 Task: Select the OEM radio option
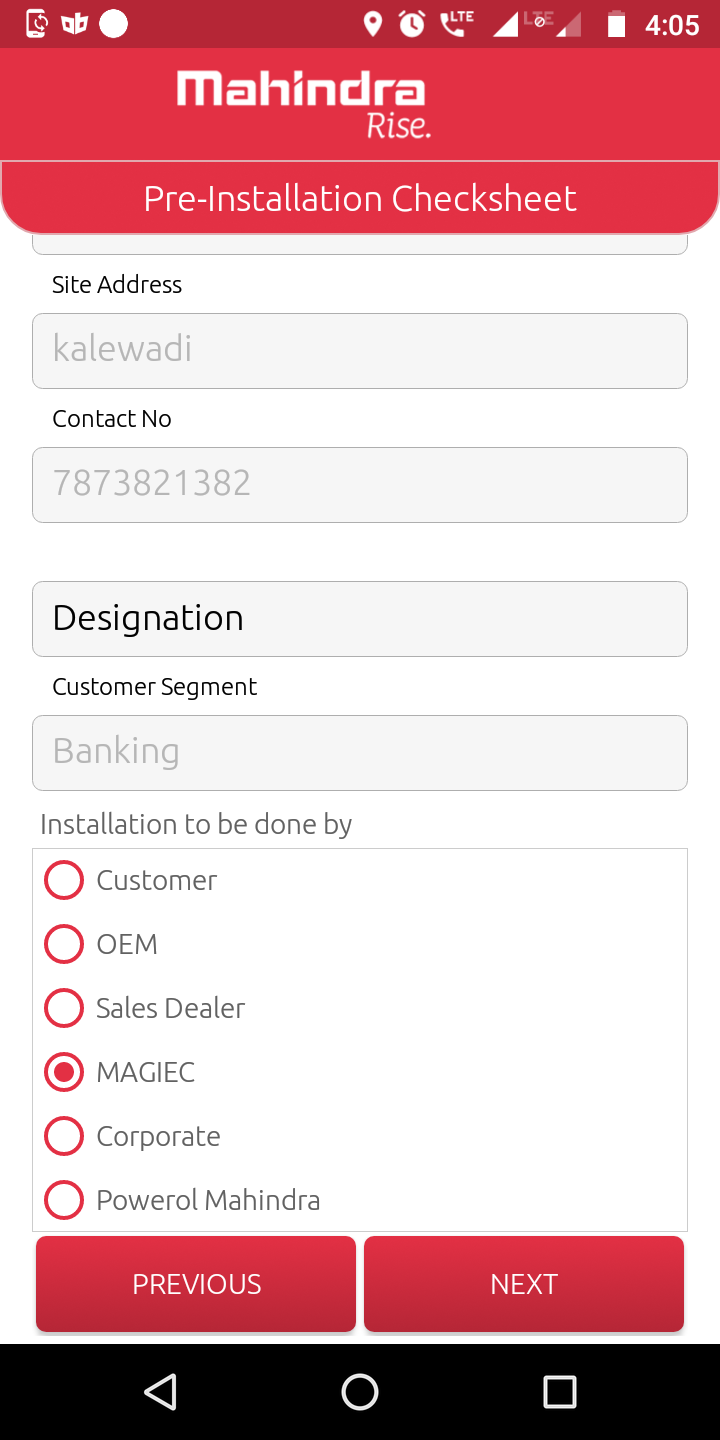[x=64, y=944]
